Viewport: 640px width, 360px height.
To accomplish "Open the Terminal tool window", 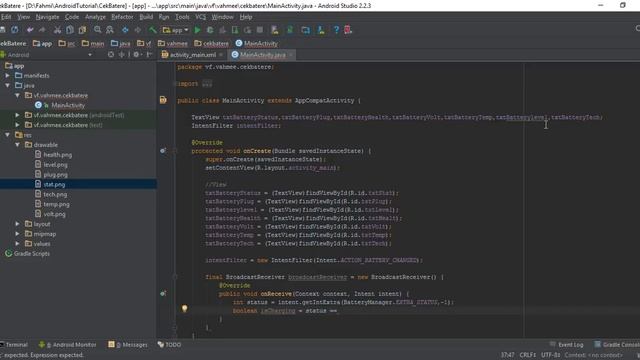I will pyautogui.click(x=14, y=344).
